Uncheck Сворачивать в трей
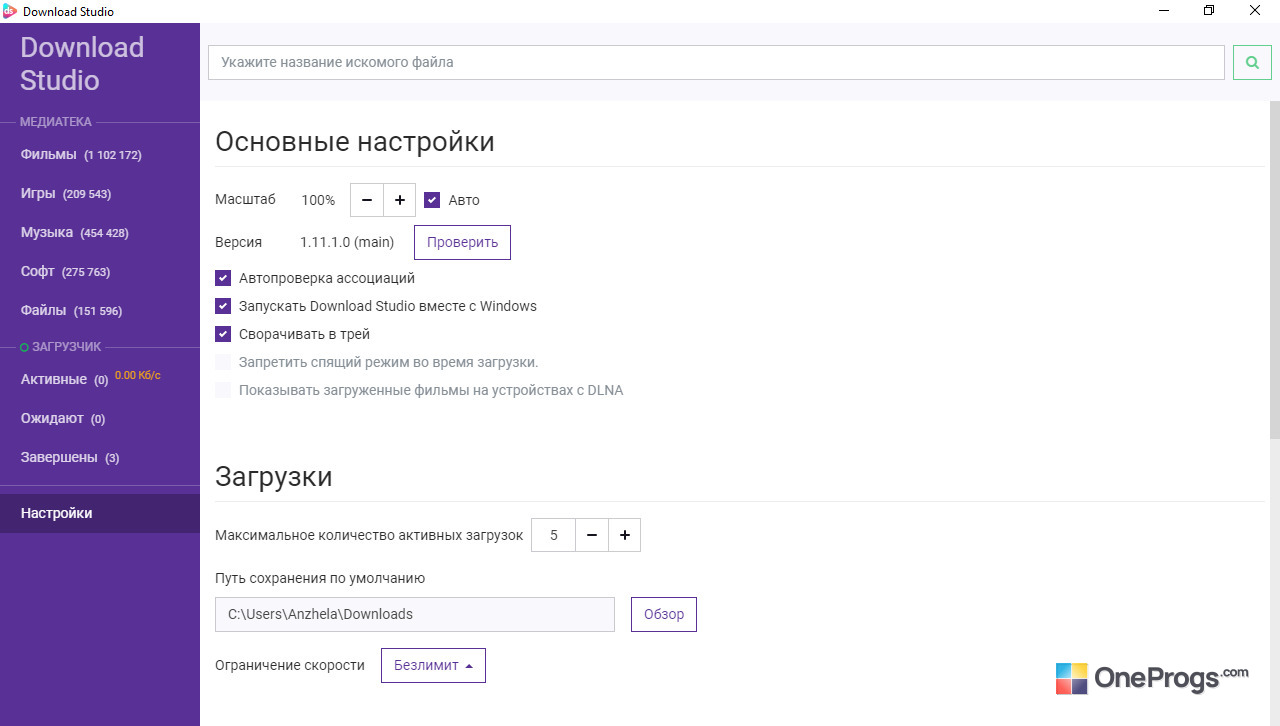 [223, 334]
